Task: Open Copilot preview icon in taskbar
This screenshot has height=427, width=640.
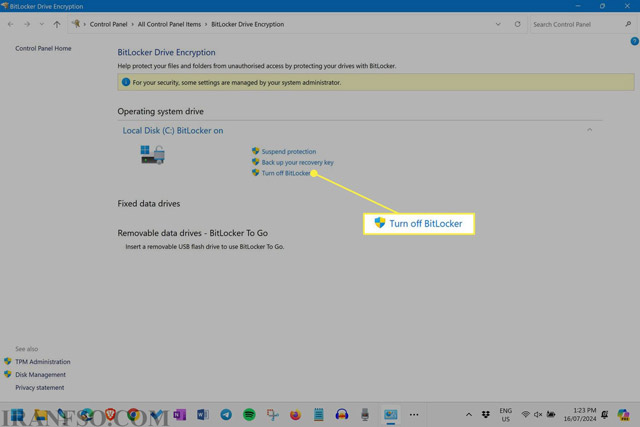Action: coord(623,415)
